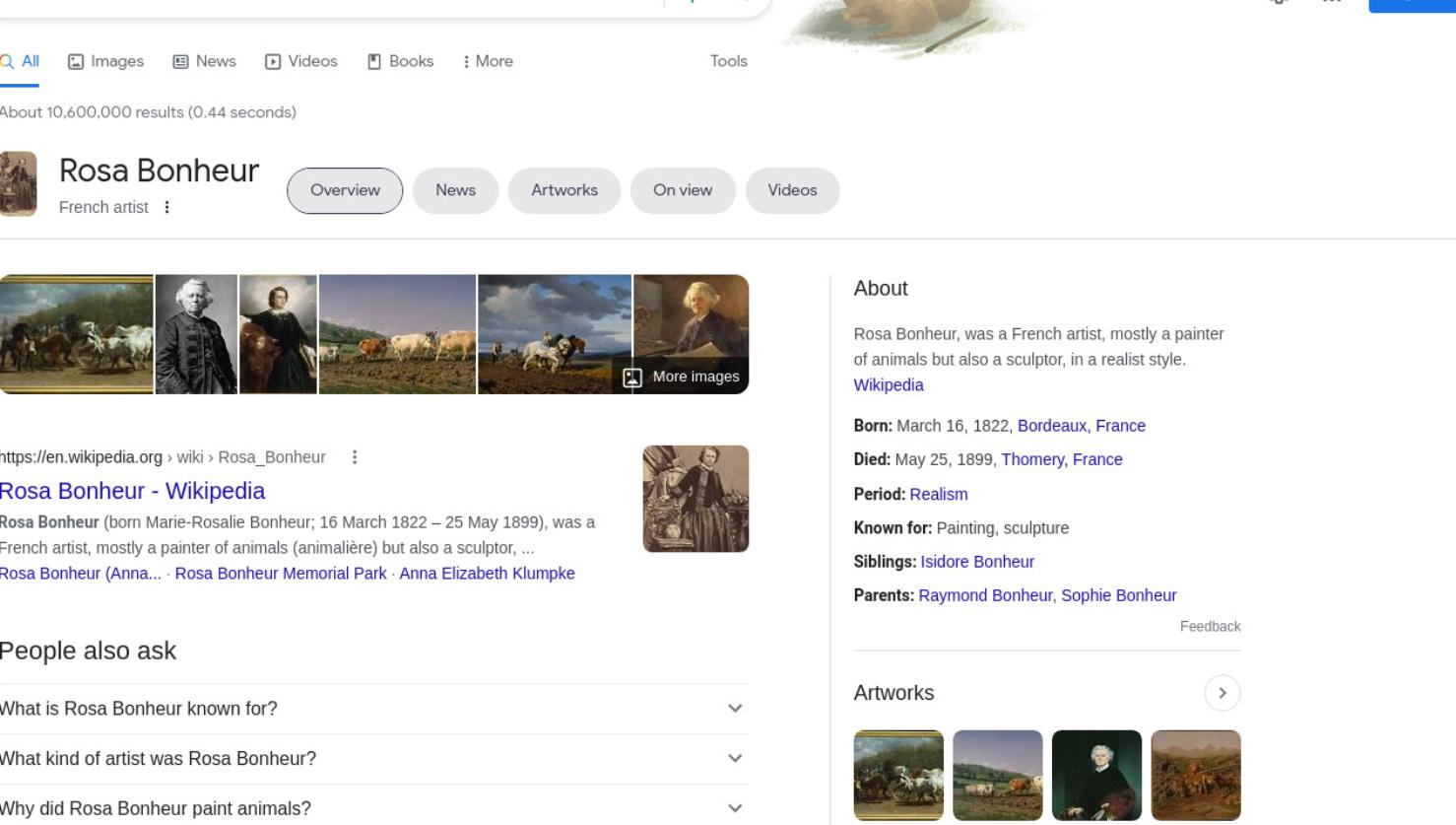Click Artworks next arrow button

pos(1223,693)
